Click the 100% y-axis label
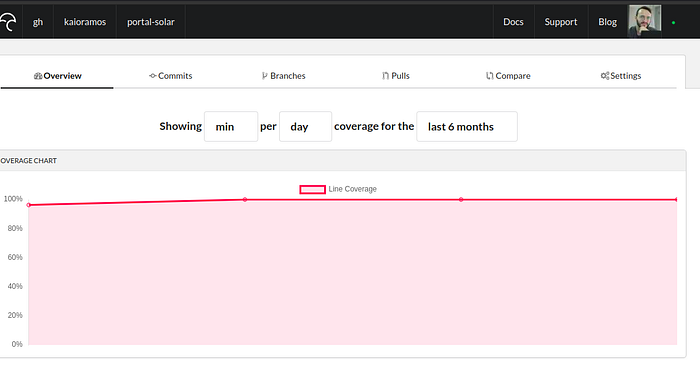The height and width of the screenshot is (367, 700). [13, 199]
